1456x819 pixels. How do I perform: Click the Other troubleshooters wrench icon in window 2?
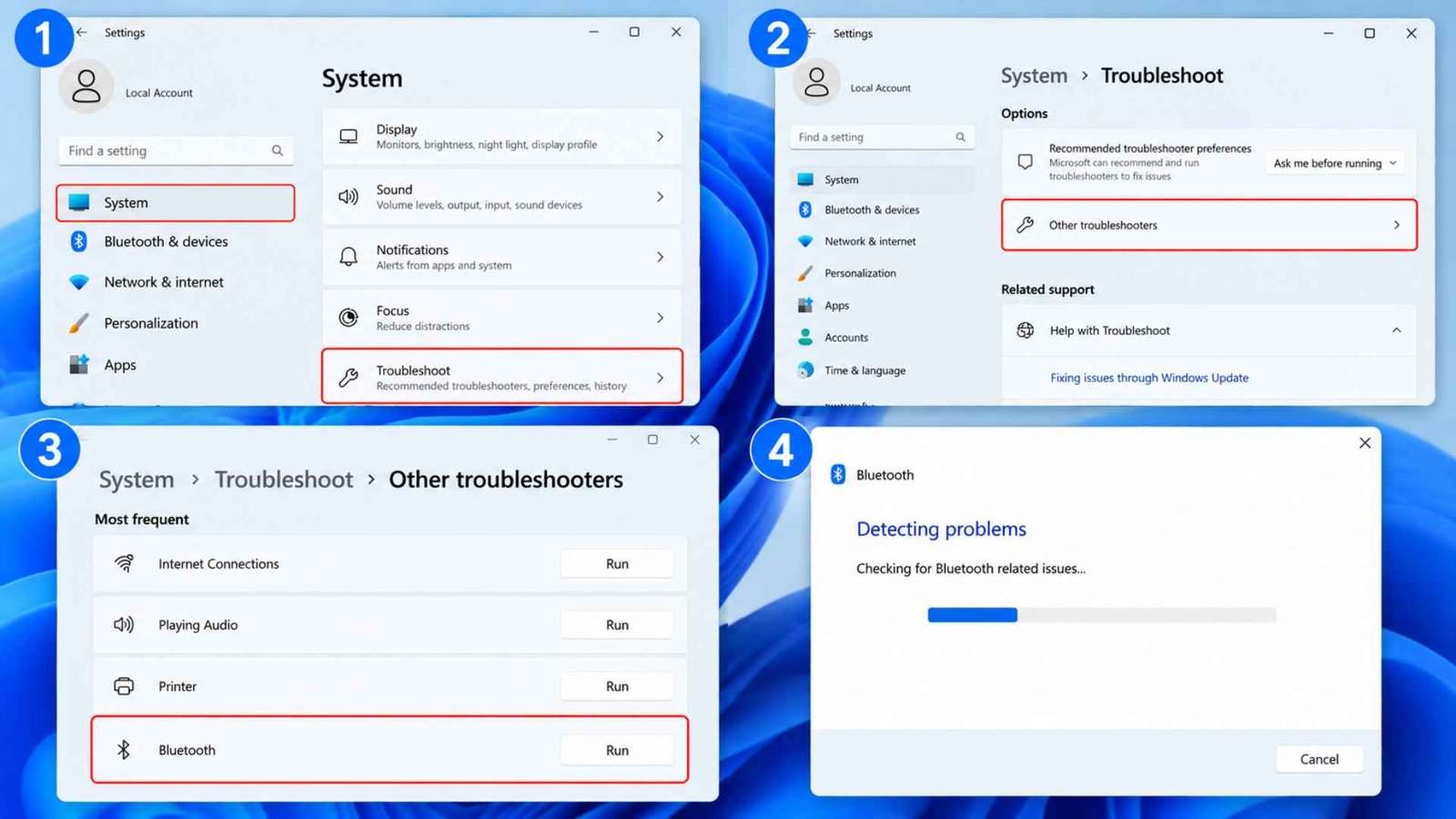[x=1026, y=225]
